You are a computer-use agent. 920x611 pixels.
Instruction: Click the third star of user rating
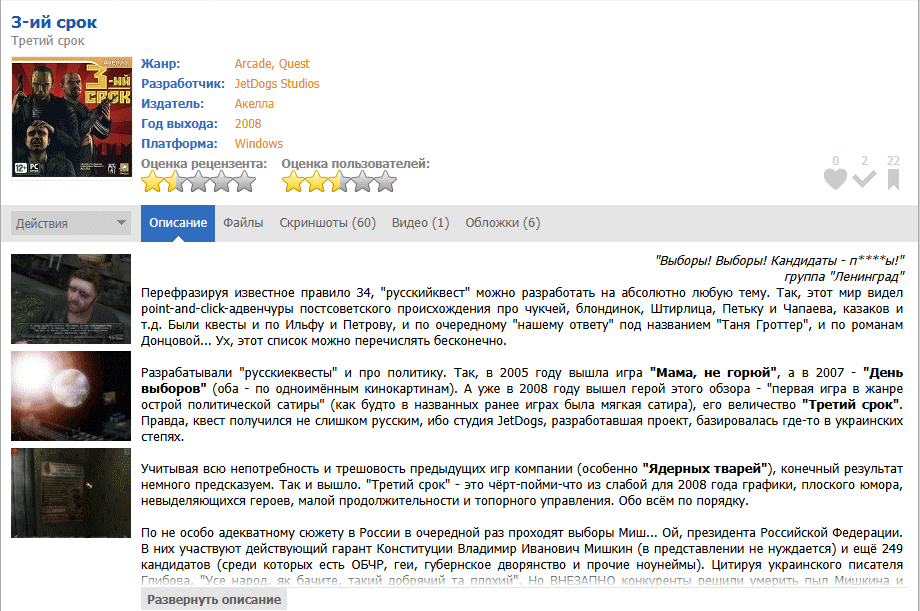(339, 182)
